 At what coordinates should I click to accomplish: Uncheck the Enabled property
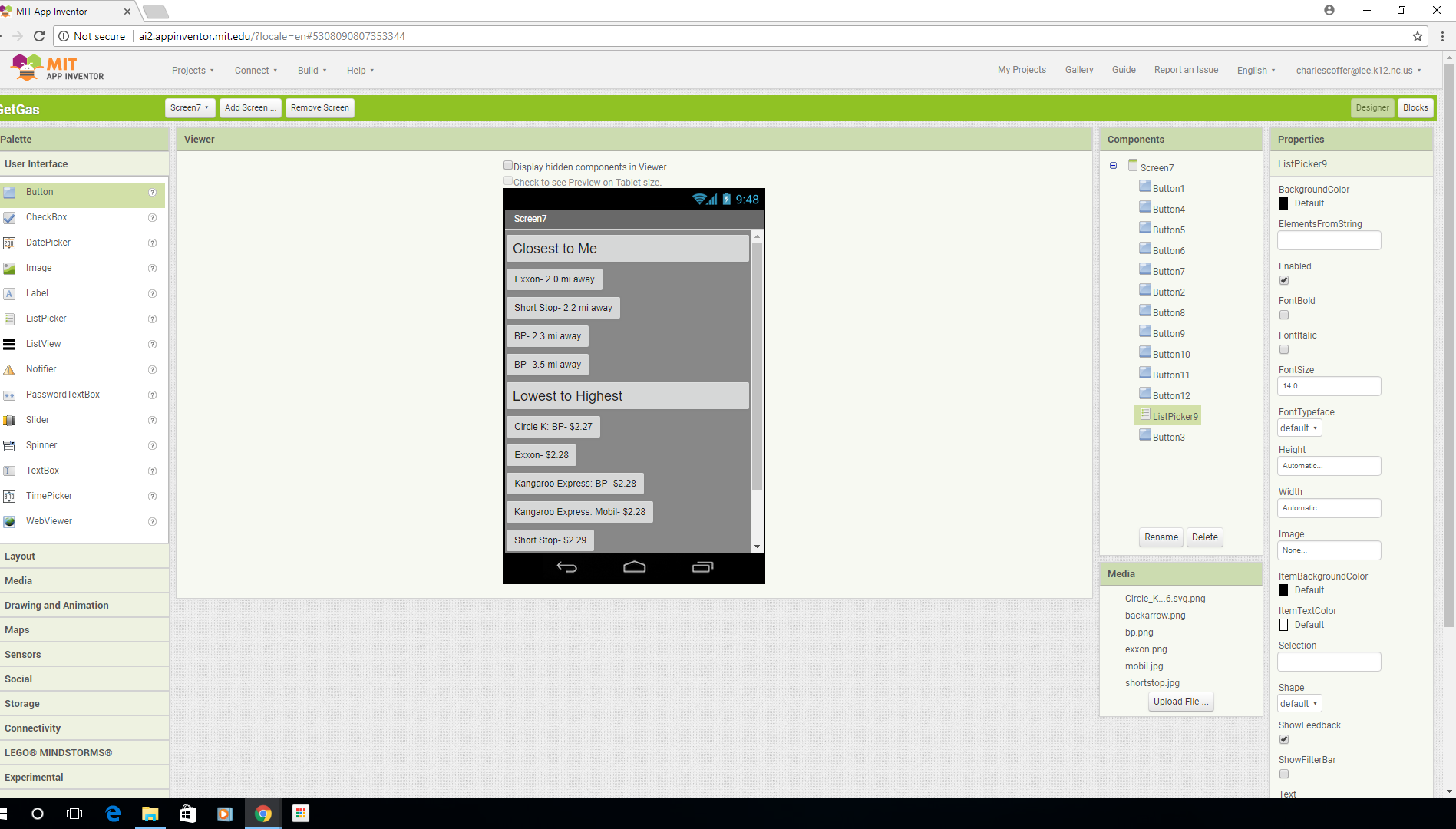click(1284, 280)
